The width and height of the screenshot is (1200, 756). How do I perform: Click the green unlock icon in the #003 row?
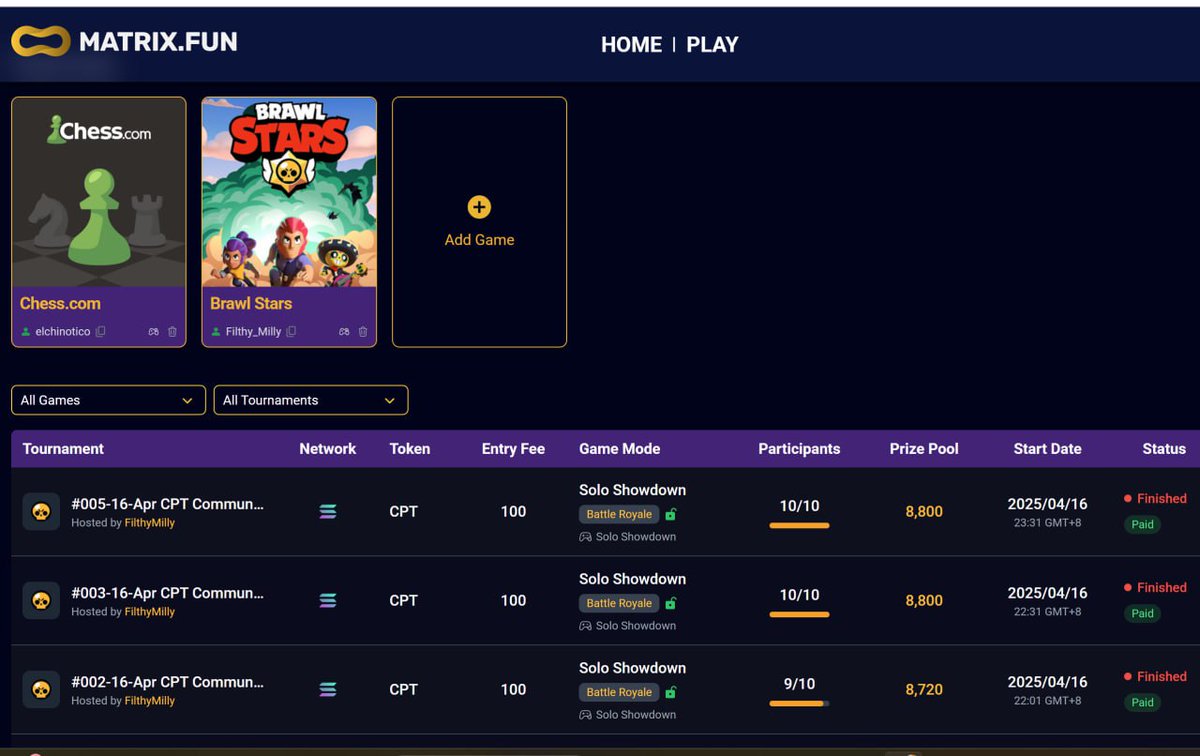(671, 603)
